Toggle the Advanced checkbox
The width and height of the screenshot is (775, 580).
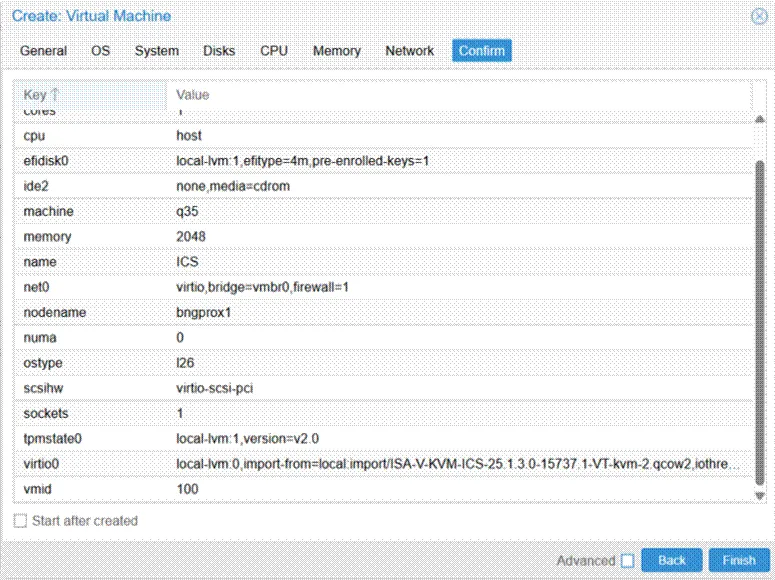point(628,561)
